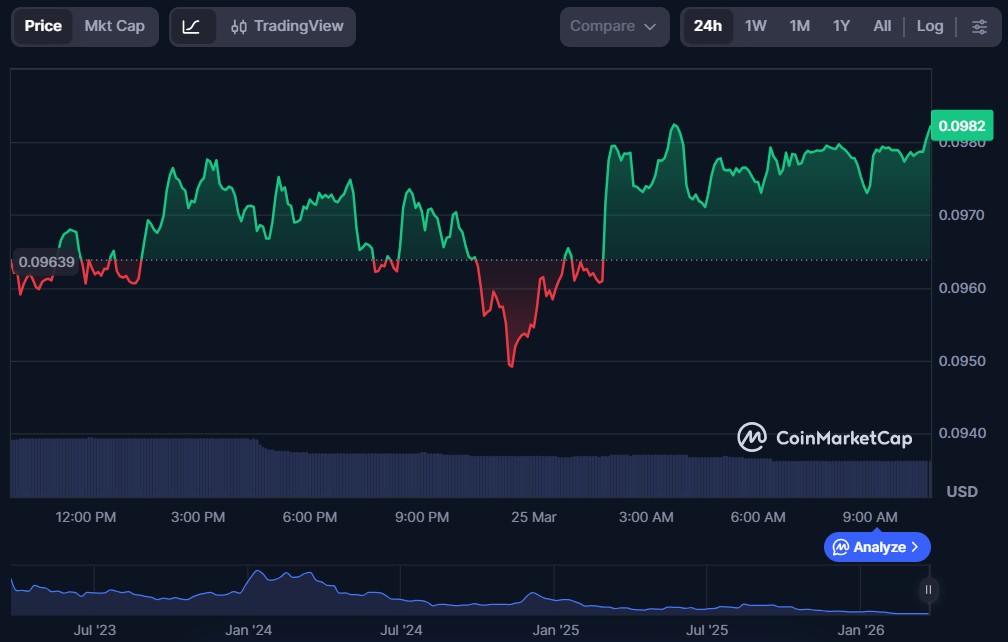The height and width of the screenshot is (642, 1008).
Task: Expand Analyze using its right chevron
Action: tap(915, 547)
